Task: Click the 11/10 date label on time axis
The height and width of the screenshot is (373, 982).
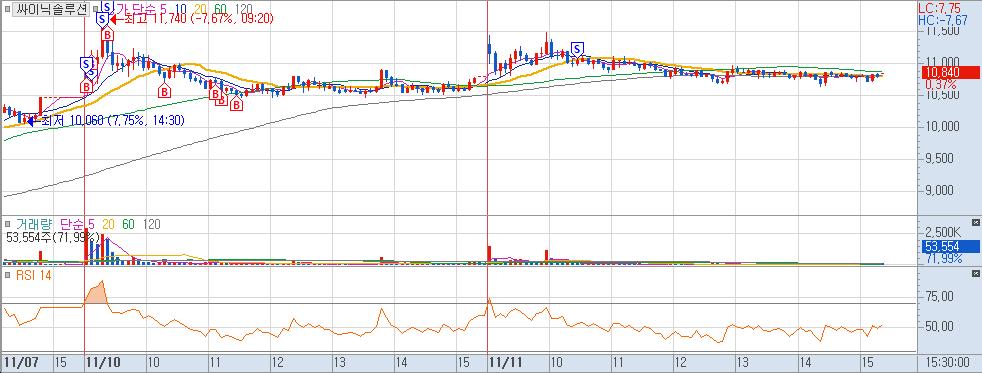Action: (x=104, y=362)
